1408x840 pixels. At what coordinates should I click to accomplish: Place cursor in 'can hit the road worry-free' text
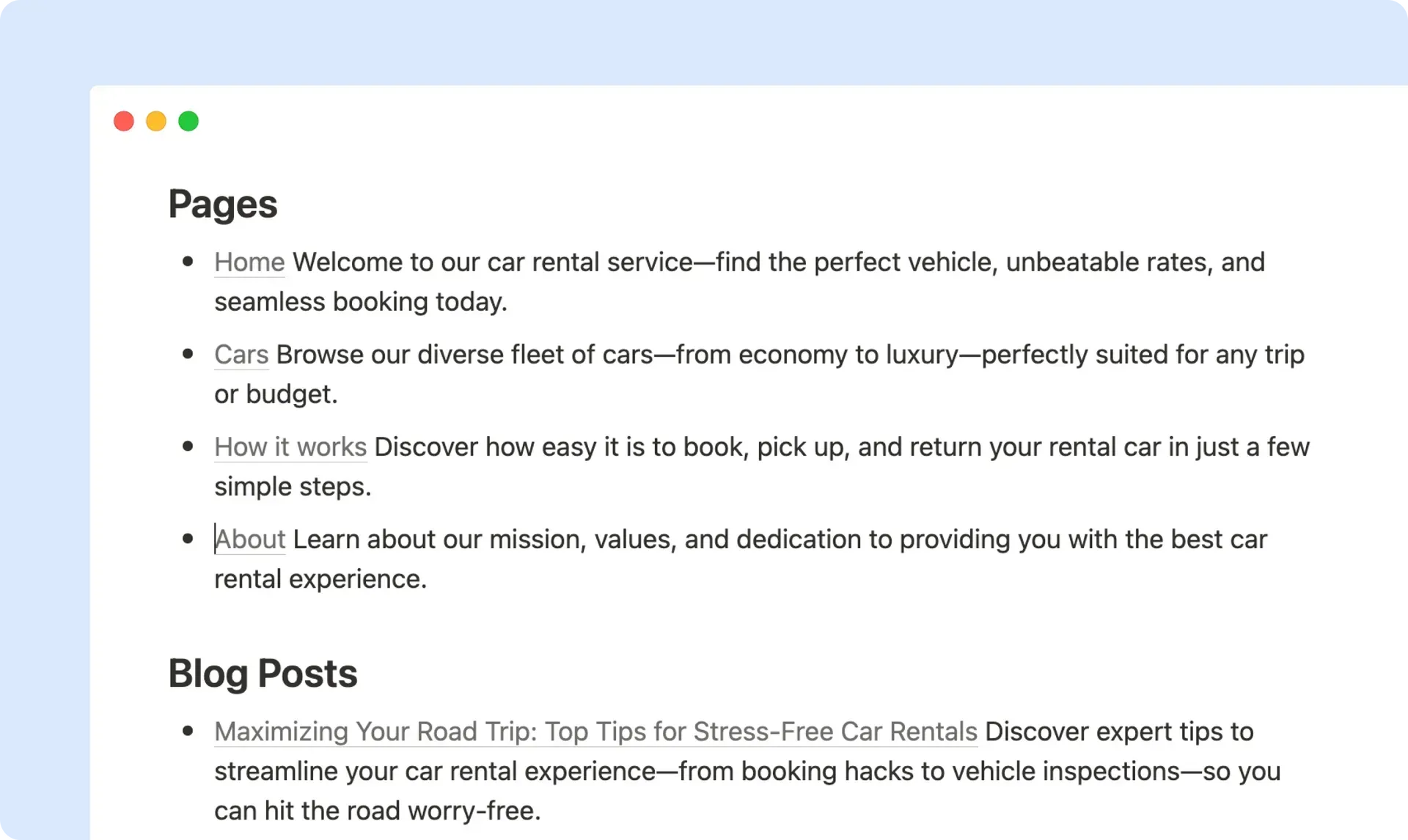377,811
